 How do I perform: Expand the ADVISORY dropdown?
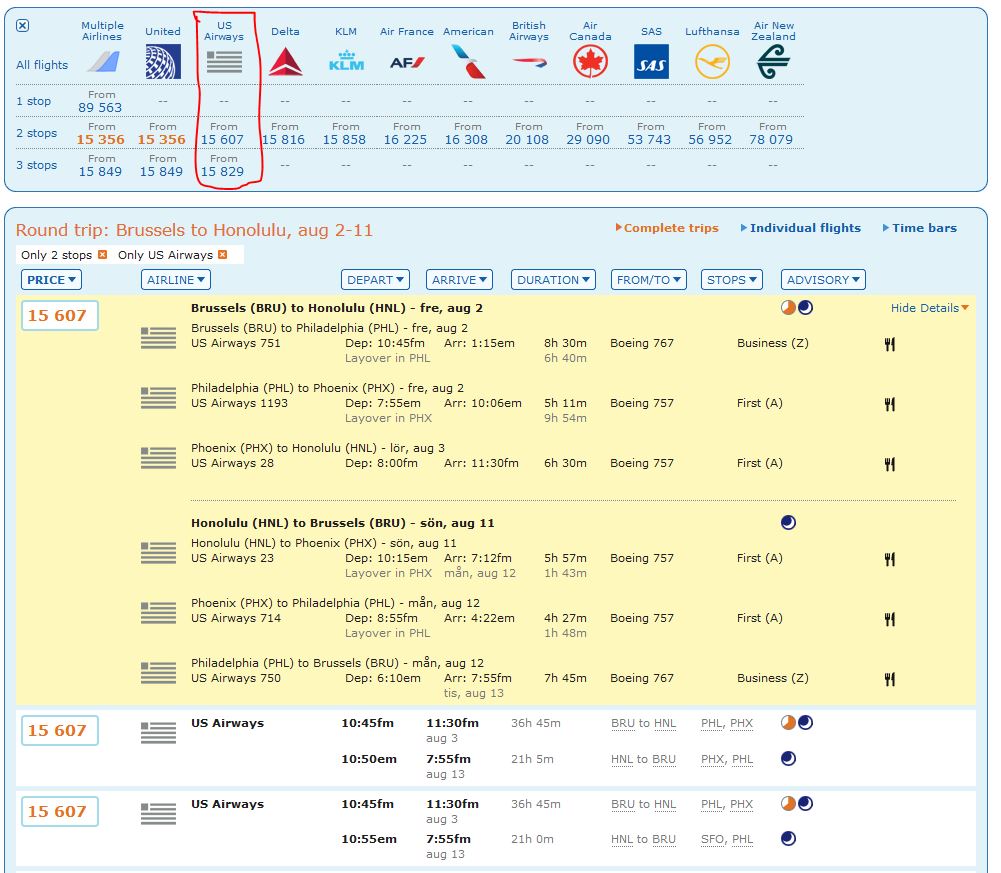tap(823, 280)
